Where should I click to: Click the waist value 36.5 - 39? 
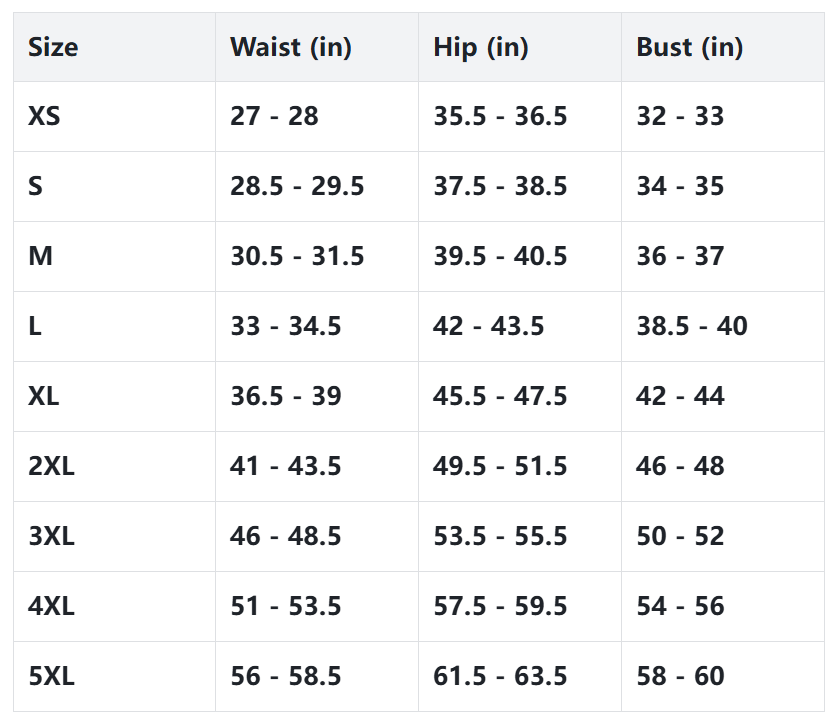[286, 397]
